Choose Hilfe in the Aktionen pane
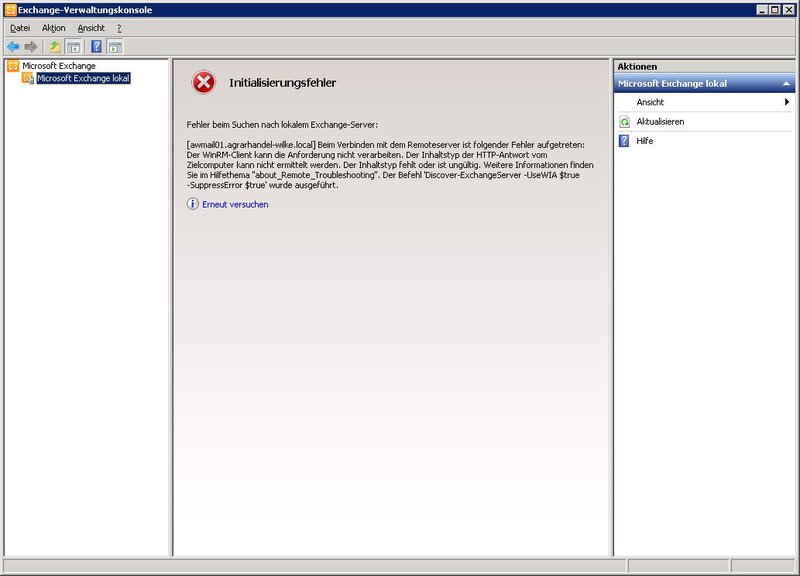The width and height of the screenshot is (800, 576). coord(644,141)
